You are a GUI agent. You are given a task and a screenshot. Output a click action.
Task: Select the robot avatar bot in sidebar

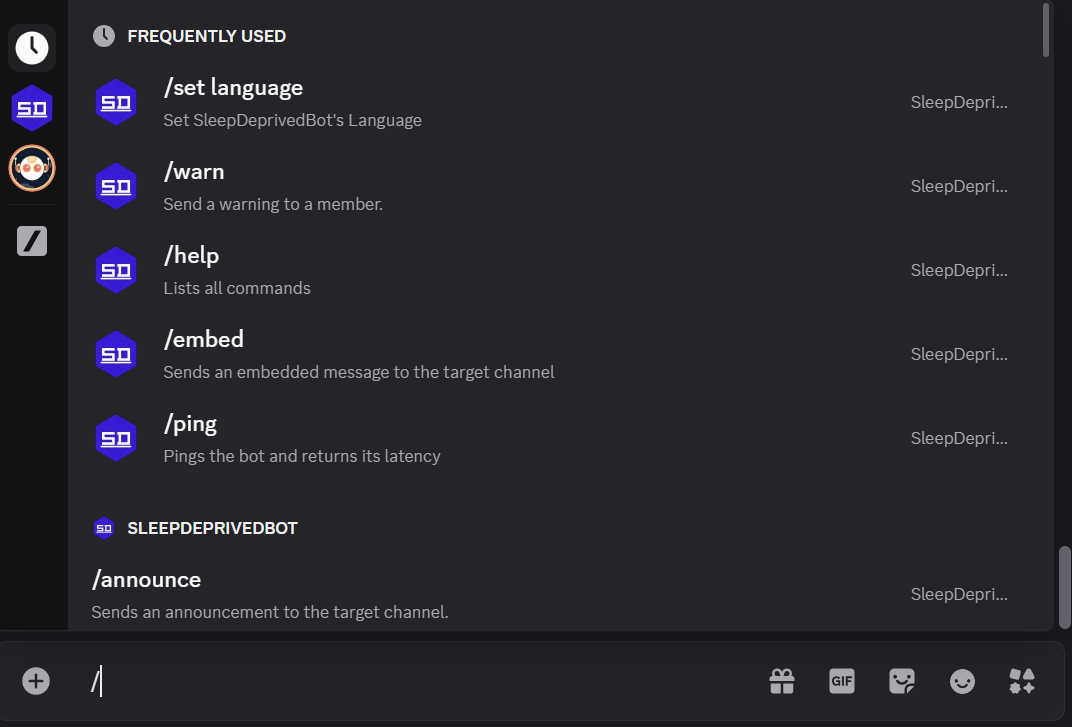coord(32,168)
